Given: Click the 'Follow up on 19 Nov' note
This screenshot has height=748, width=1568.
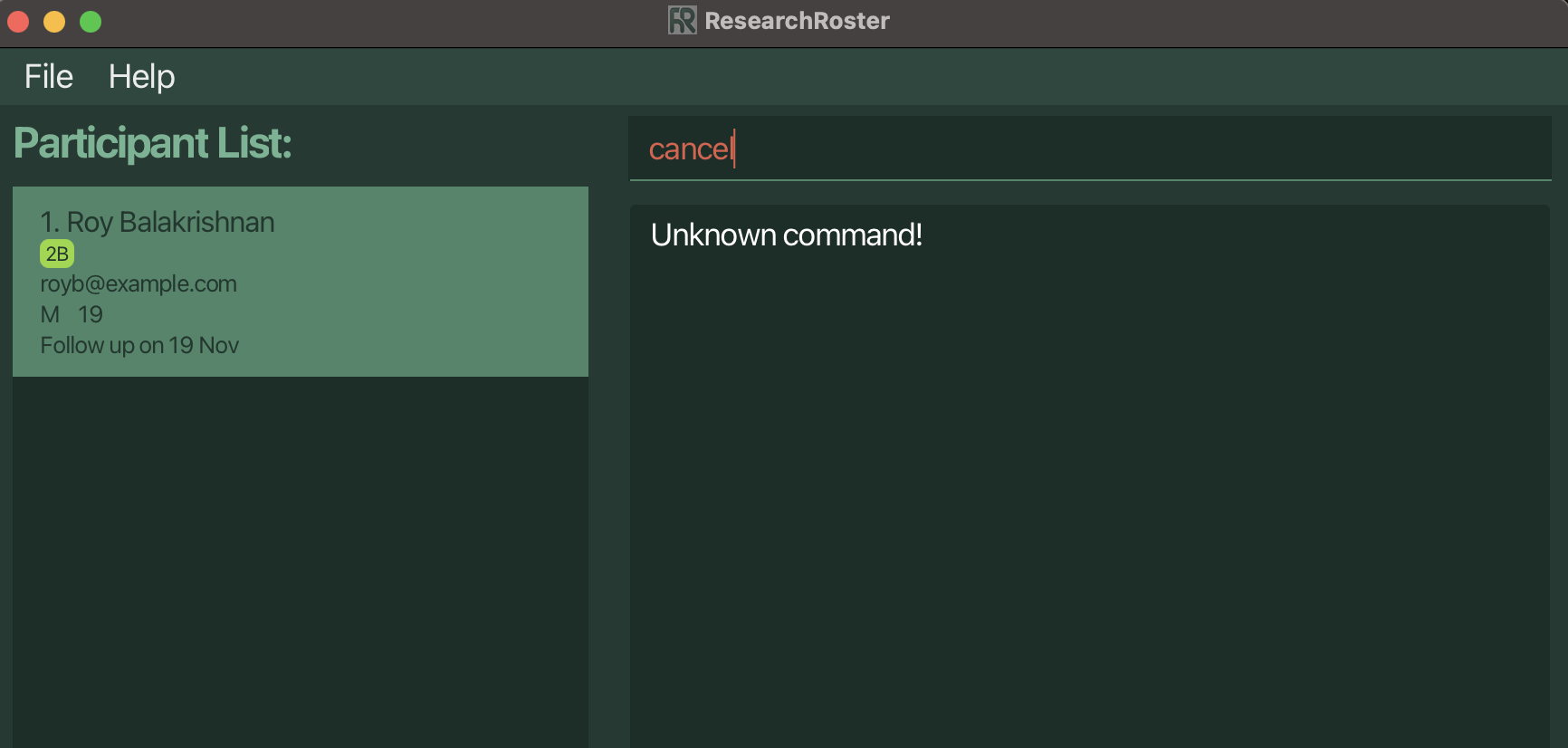Looking at the screenshot, I should coord(139,346).
